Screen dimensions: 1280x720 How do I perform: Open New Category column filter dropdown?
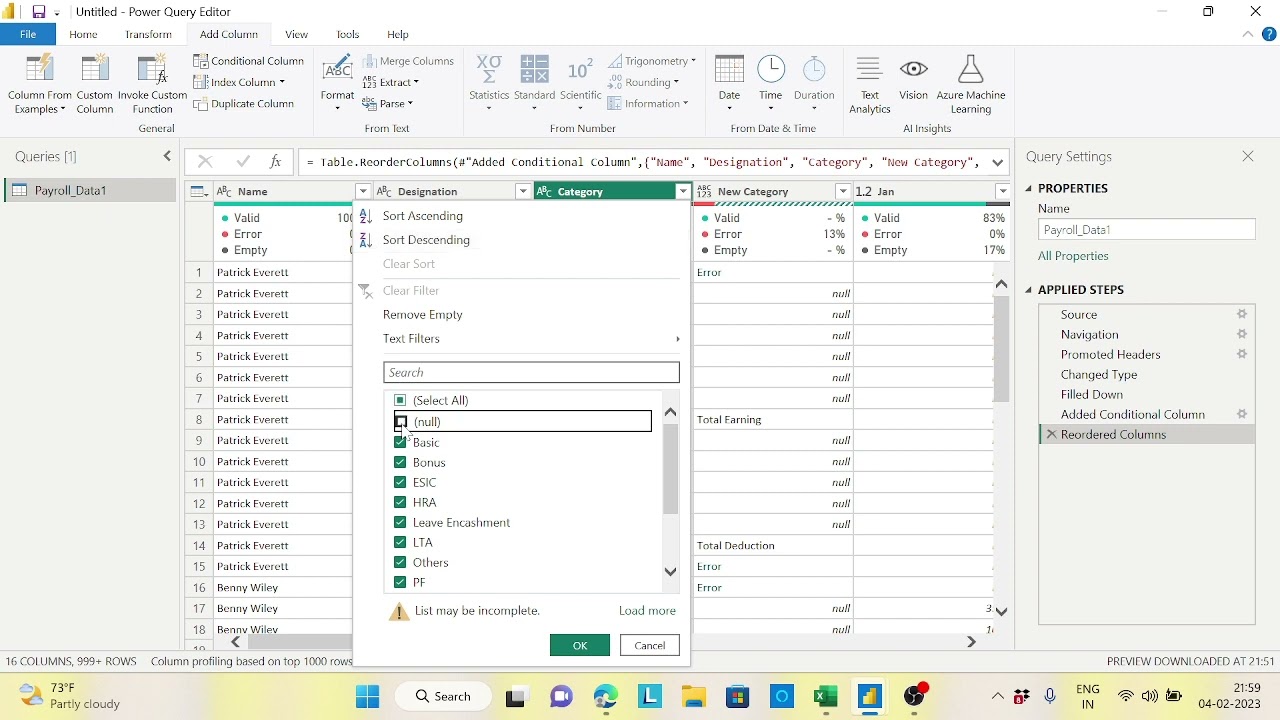click(843, 191)
